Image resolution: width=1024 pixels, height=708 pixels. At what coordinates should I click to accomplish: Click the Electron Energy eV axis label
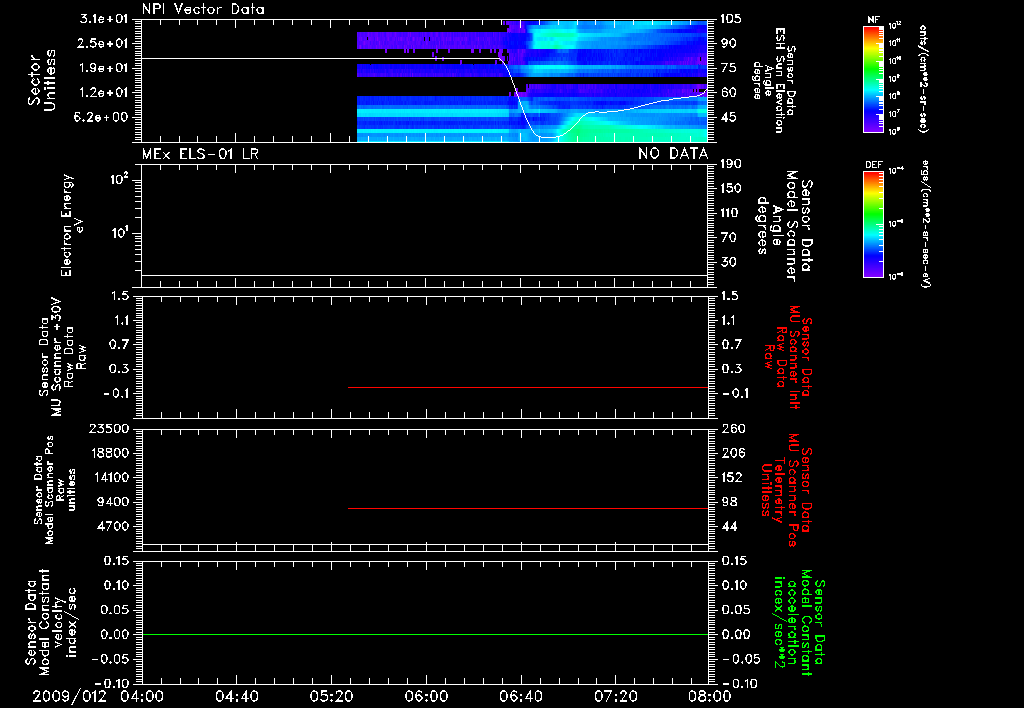pos(72,225)
